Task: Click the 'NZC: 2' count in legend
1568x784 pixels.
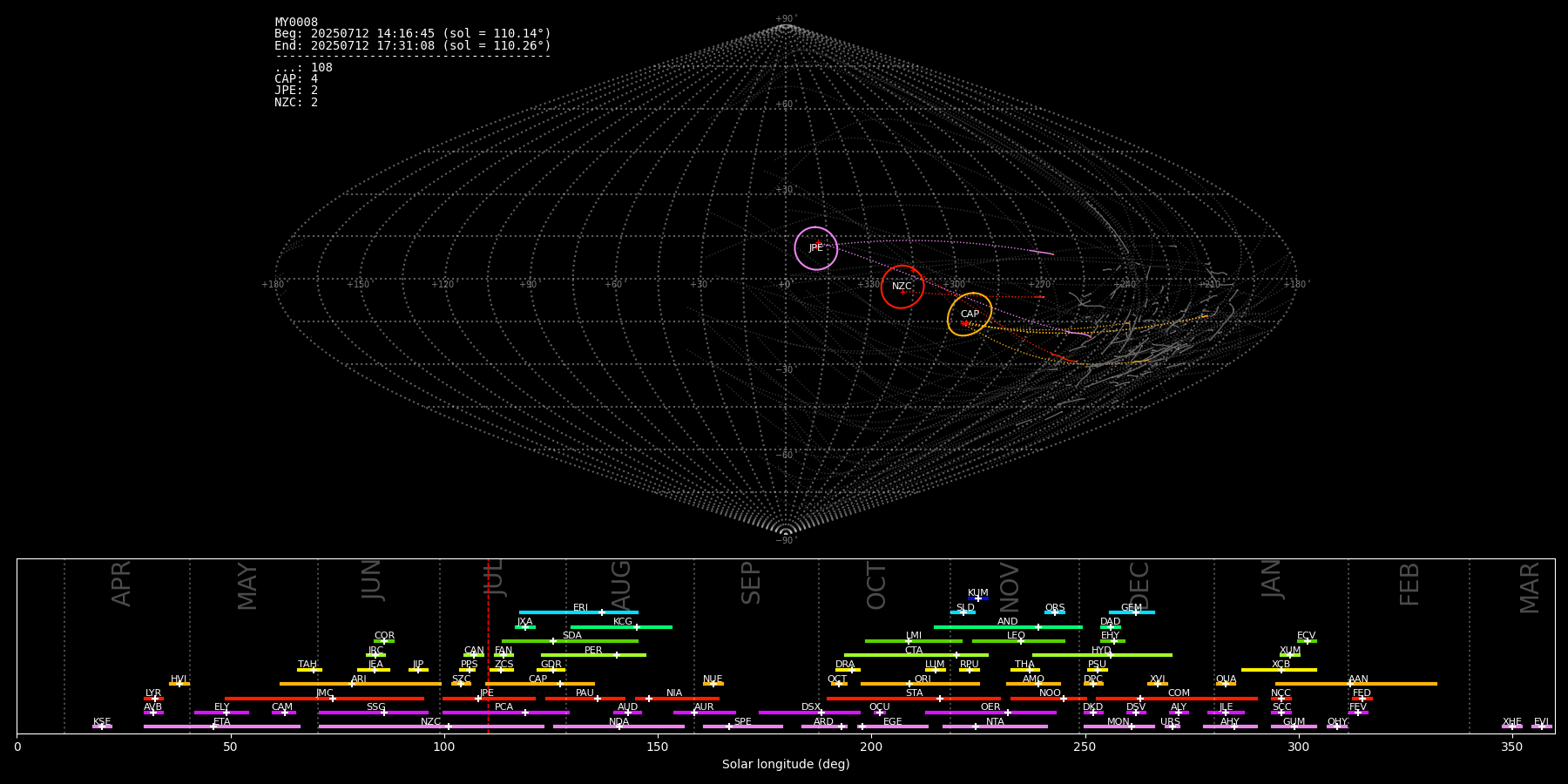Action: (296, 103)
